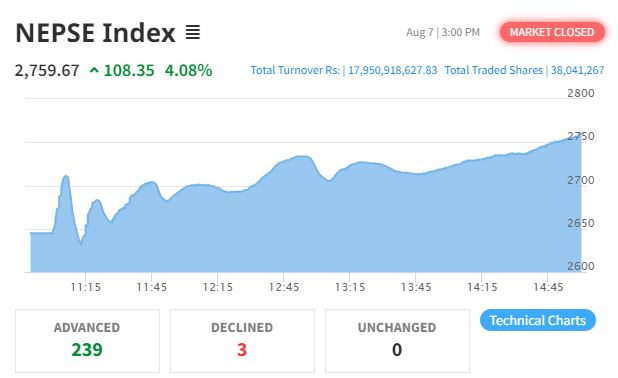This screenshot has width=618, height=378.
Task: Click the MARKET CLOSED status badge
Action: click(x=552, y=32)
